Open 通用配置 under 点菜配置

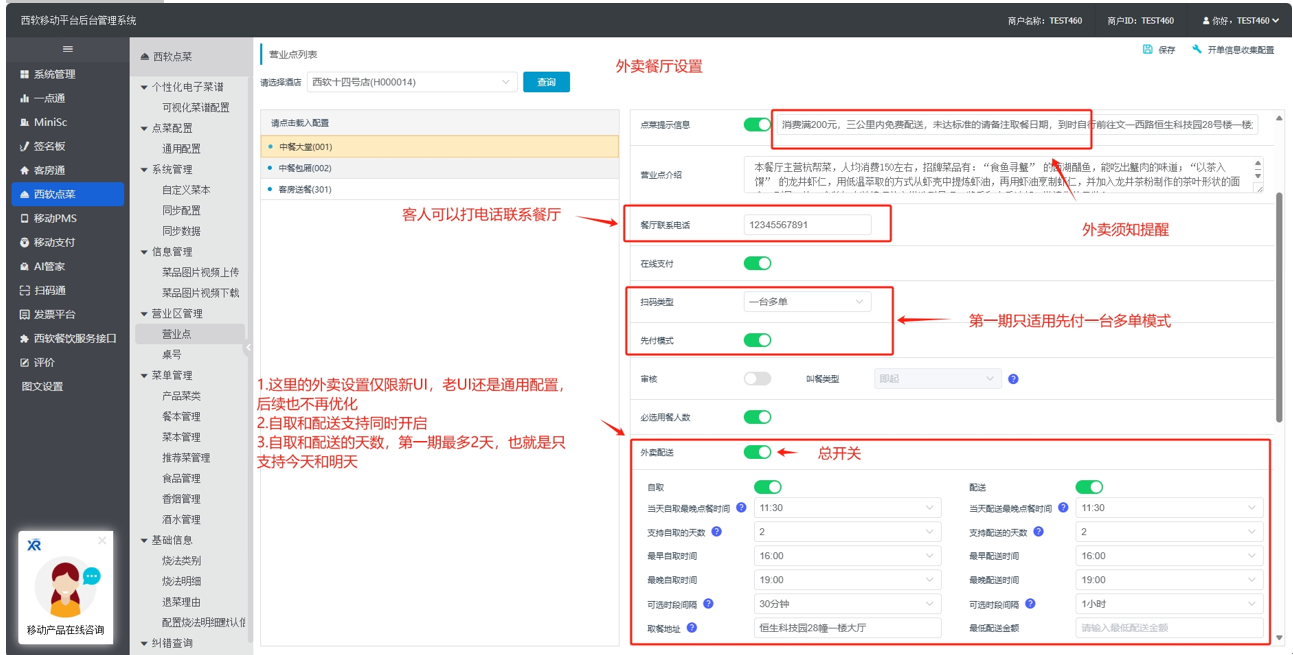(181, 148)
